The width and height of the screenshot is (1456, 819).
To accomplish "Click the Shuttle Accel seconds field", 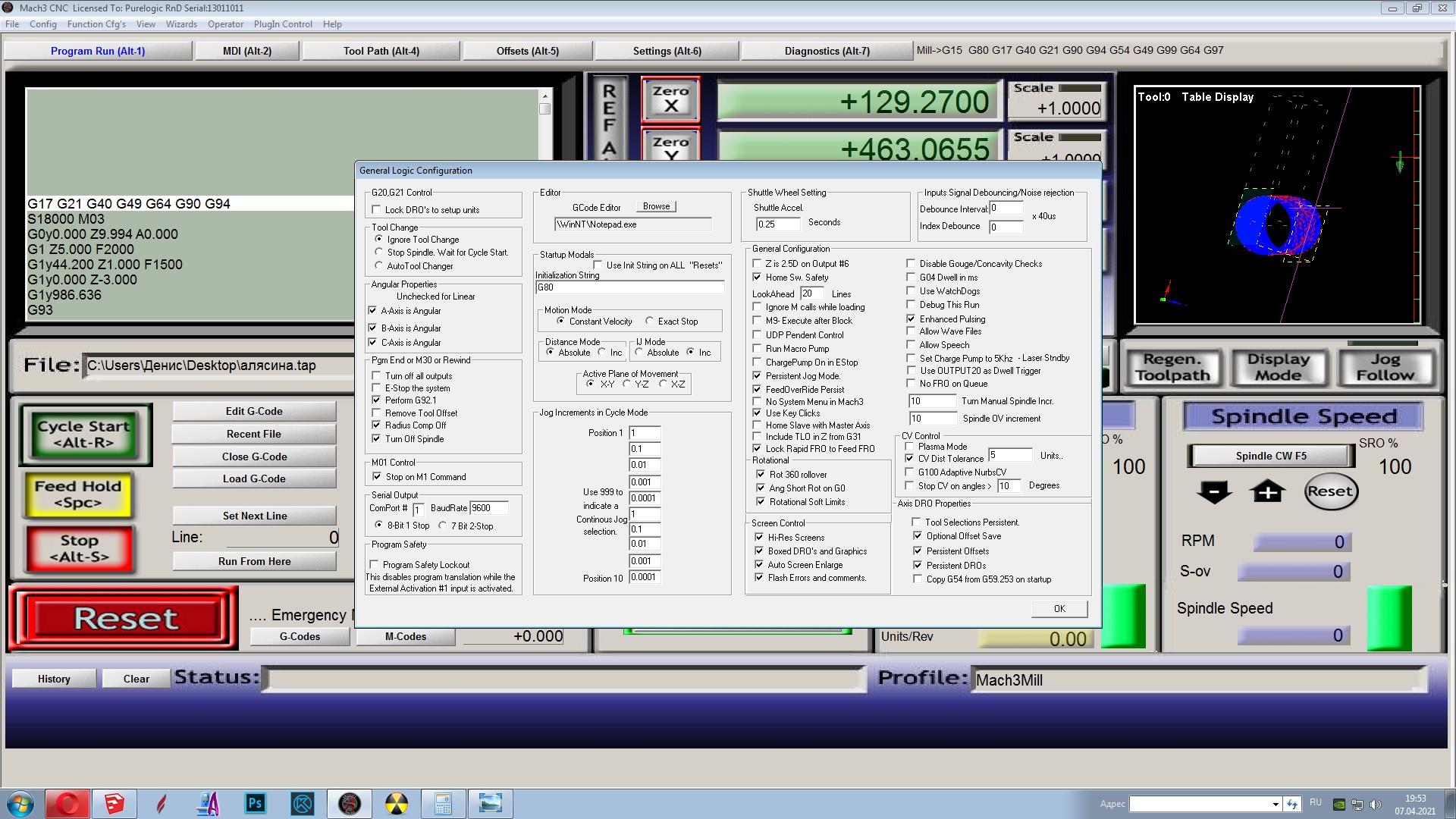I will pos(777,224).
